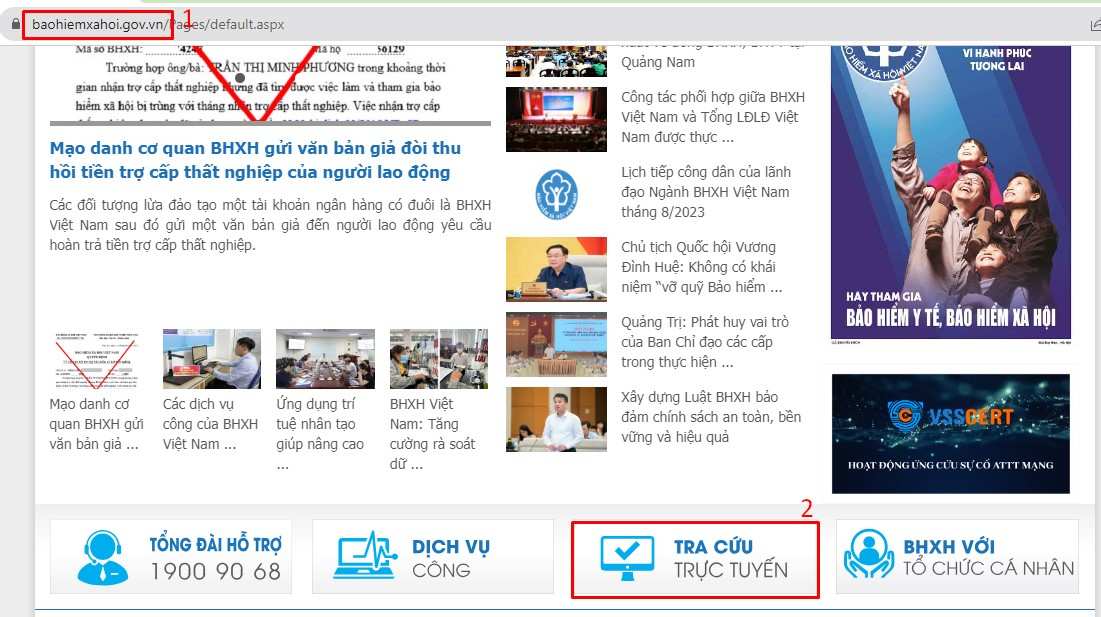Open thumbnail for Mạo danh cơ quan BHXH small article
1101x617 pixels.
[x=98, y=359]
